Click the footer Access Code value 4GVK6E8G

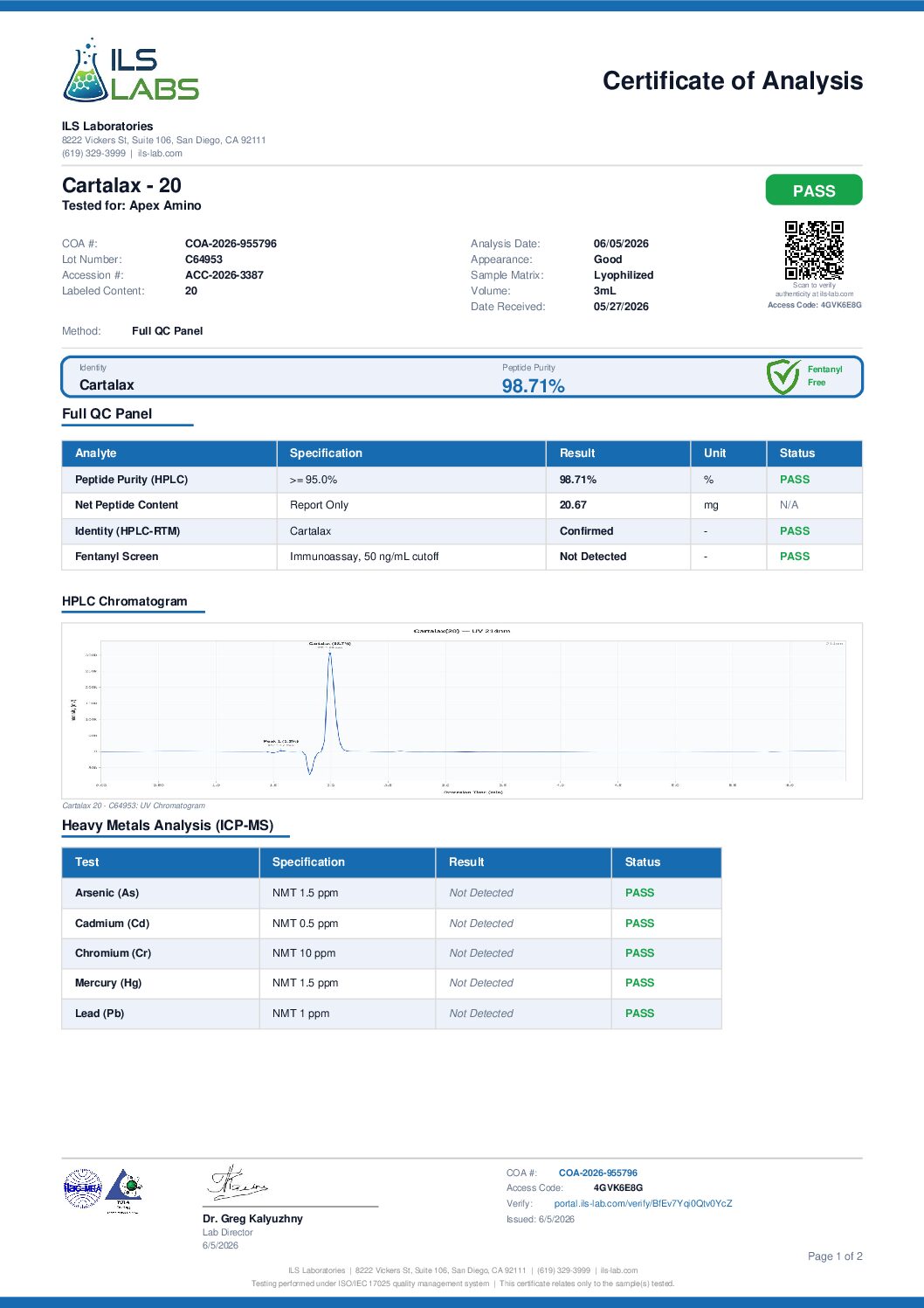tap(618, 1188)
